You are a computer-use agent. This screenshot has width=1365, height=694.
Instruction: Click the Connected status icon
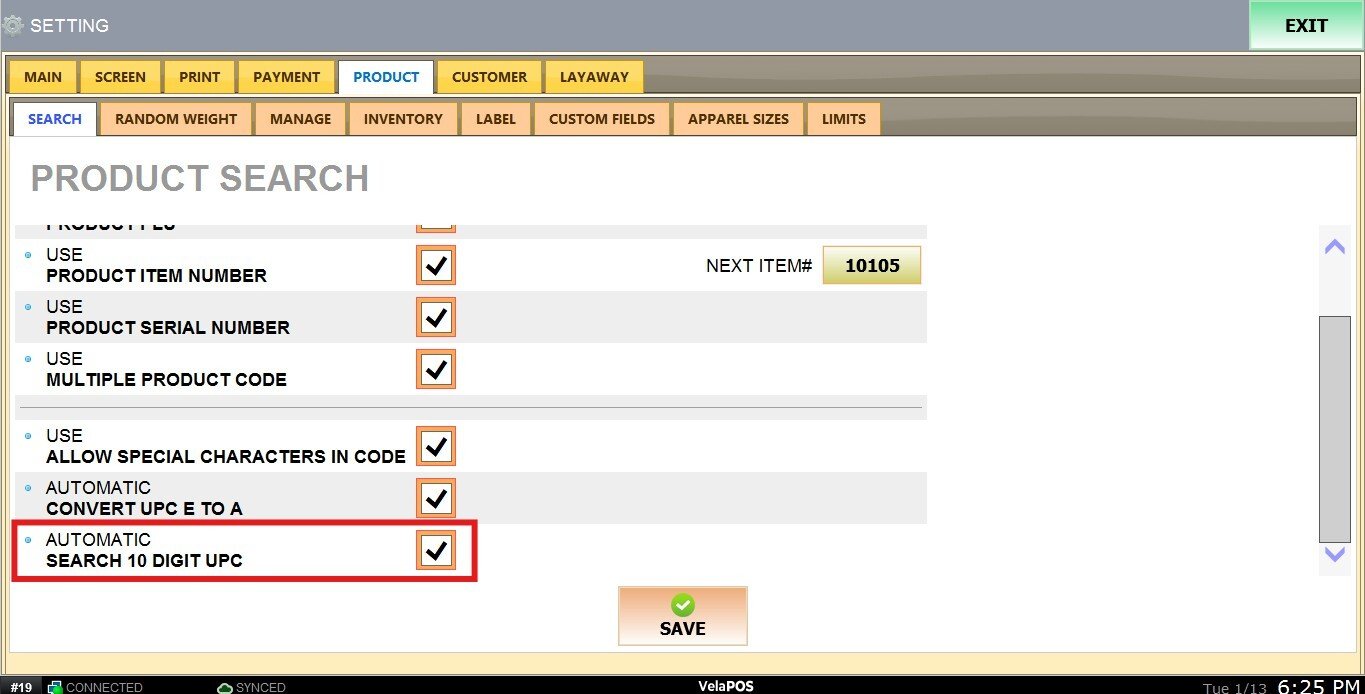55,687
